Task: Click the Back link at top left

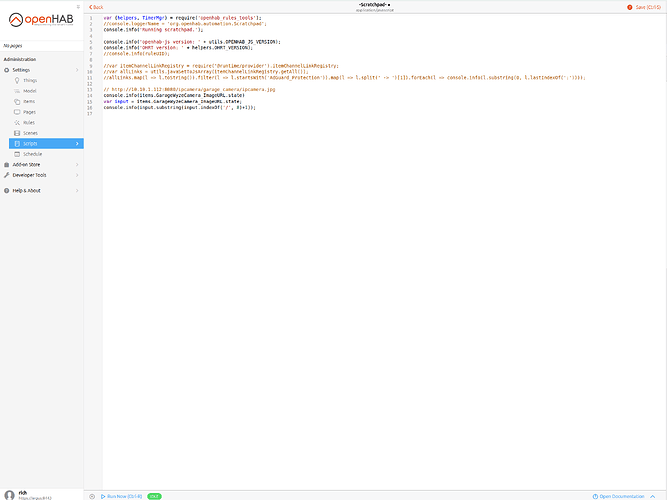Action: click(96, 7)
